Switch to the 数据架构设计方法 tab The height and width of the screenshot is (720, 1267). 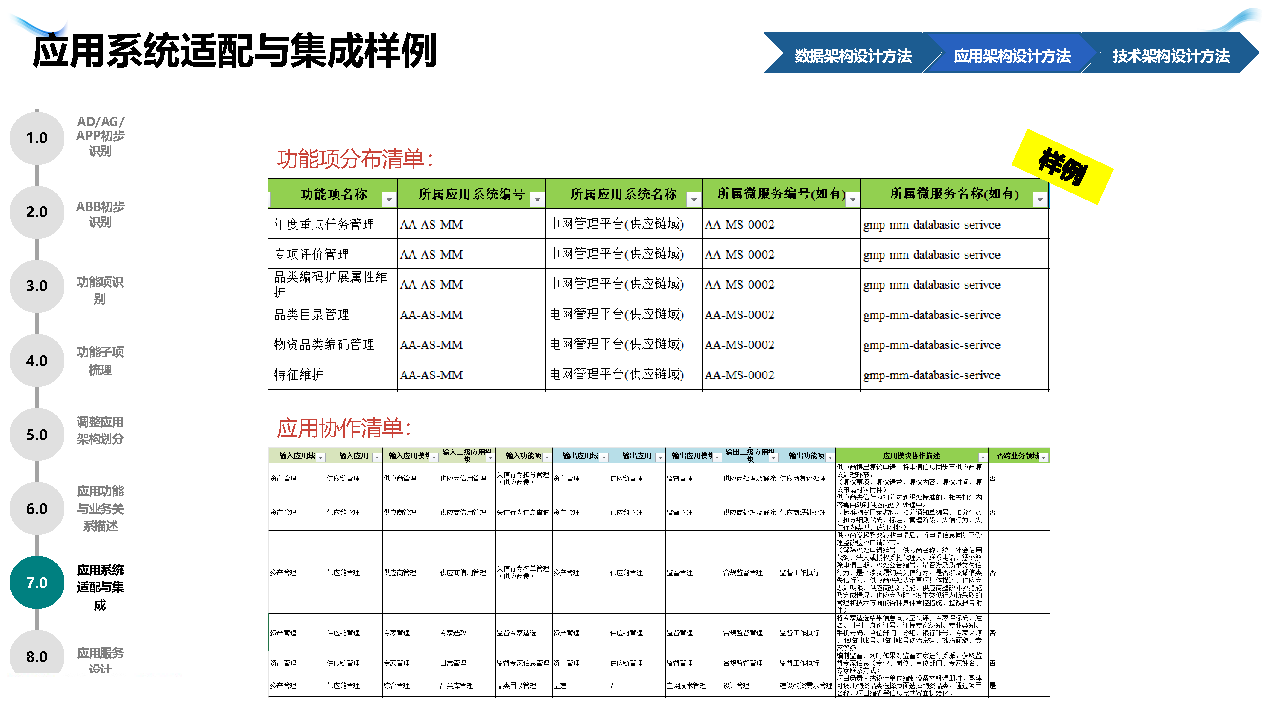pos(852,56)
